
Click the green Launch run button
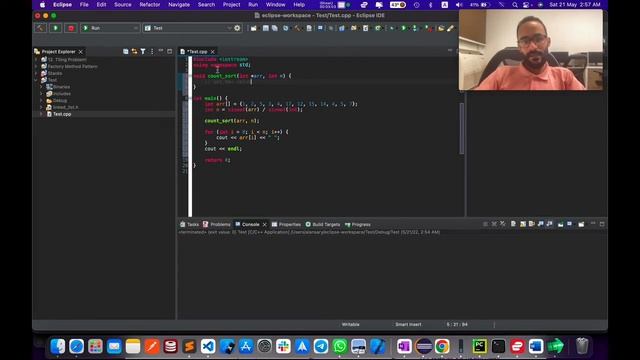(55, 28)
